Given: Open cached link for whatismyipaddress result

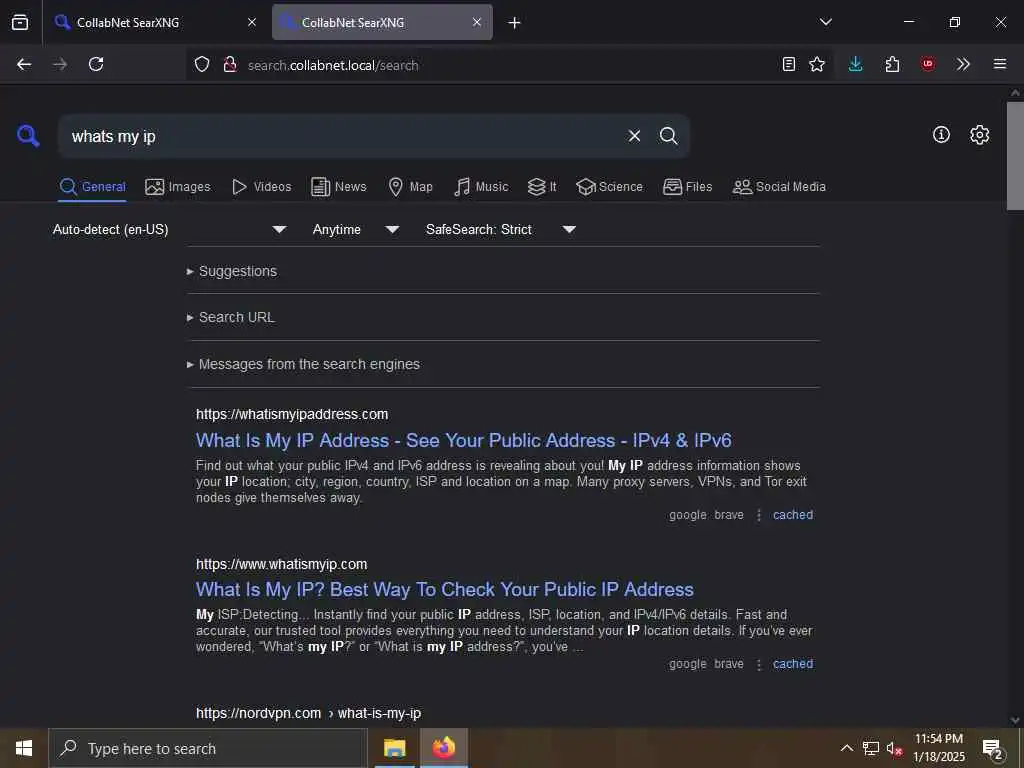Looking at the screenshot, I should (x=793, y=515).
